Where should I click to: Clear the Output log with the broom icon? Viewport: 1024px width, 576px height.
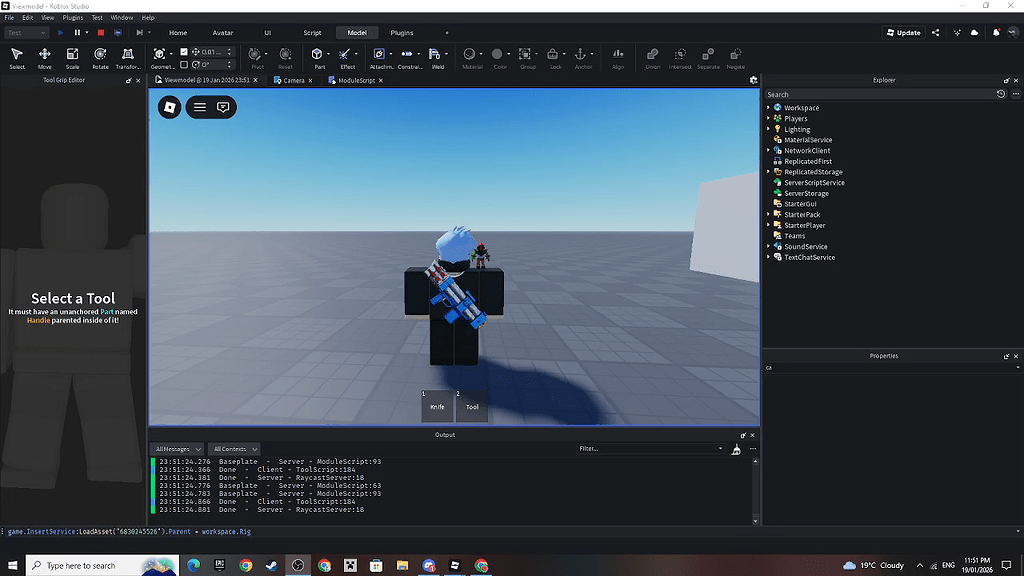click(x=736, y=449)
